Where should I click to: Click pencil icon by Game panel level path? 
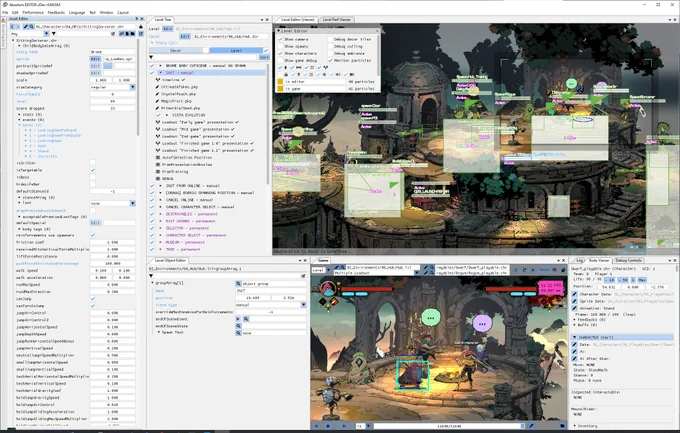coord(337,268)
